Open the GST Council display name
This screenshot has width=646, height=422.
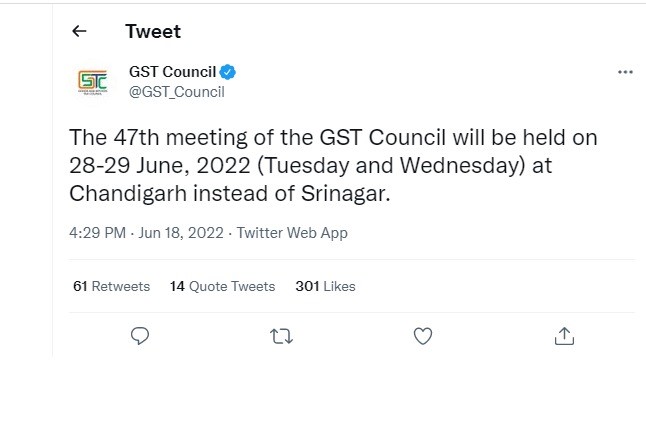[172, 72]
